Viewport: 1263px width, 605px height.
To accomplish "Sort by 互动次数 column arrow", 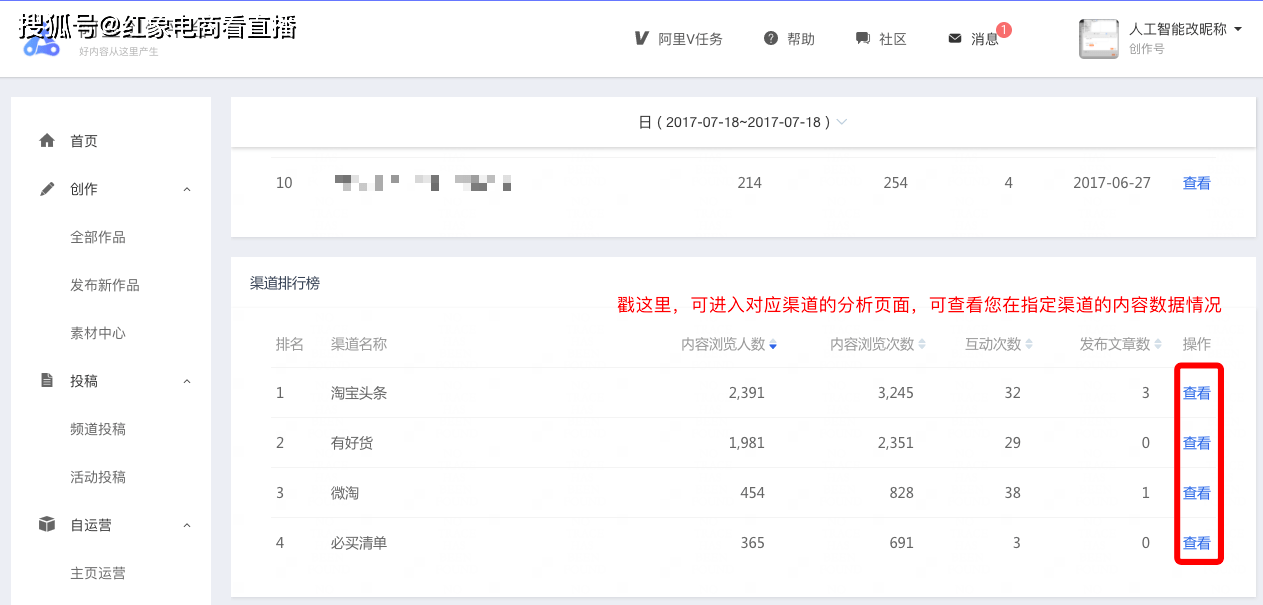I will tap(1029, 344).
